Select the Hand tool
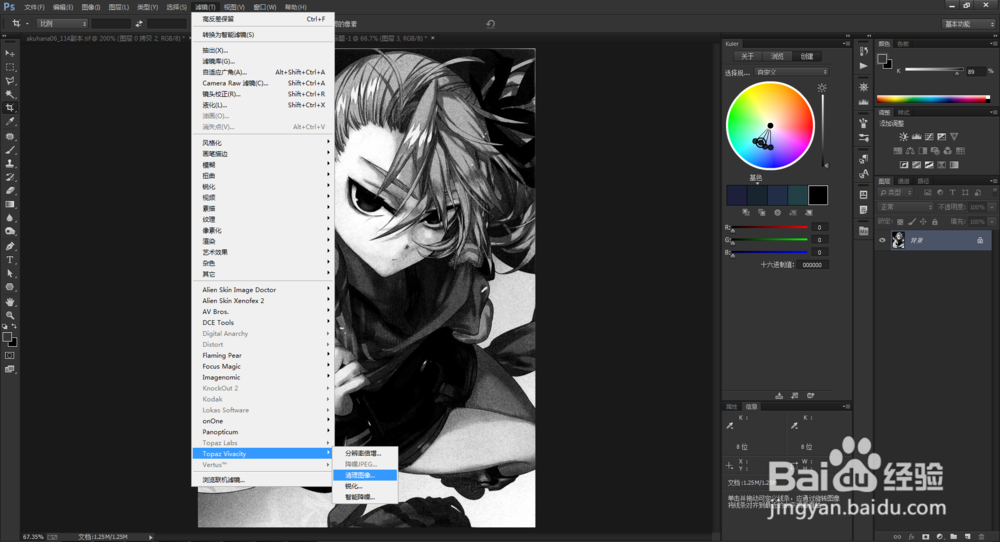Screen dimensions: 1000x542 [10, 302]
